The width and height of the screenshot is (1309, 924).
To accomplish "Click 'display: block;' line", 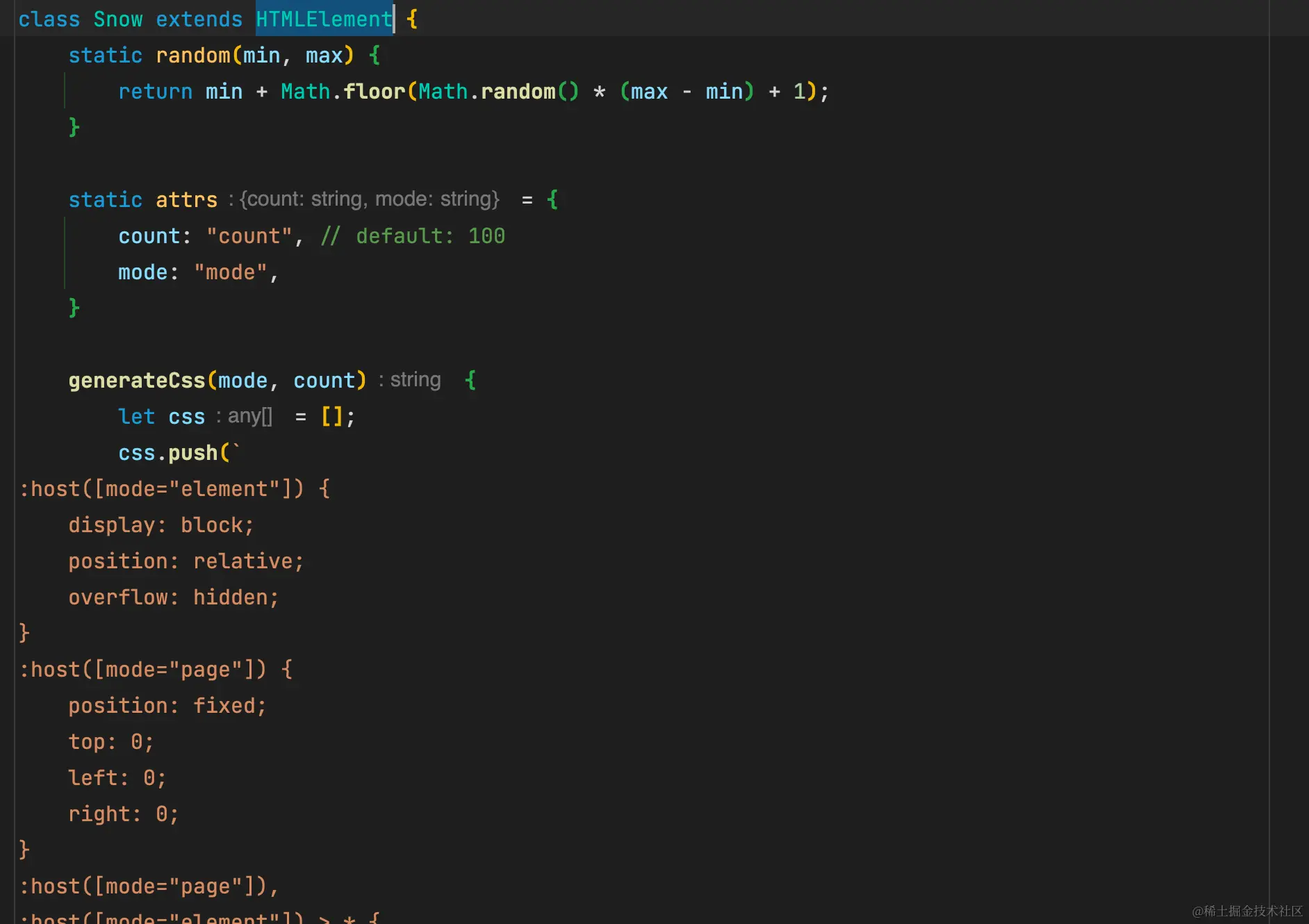I will pos(162,525).
